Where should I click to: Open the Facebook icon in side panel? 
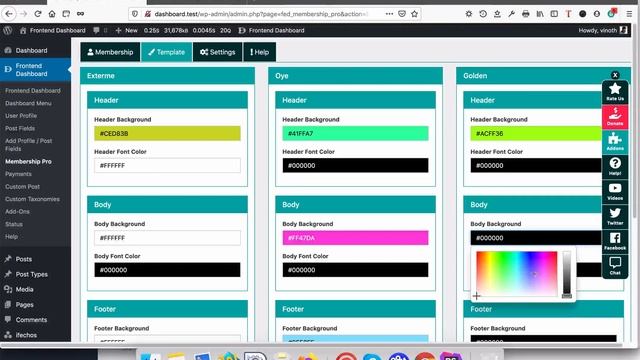(615, 241)
